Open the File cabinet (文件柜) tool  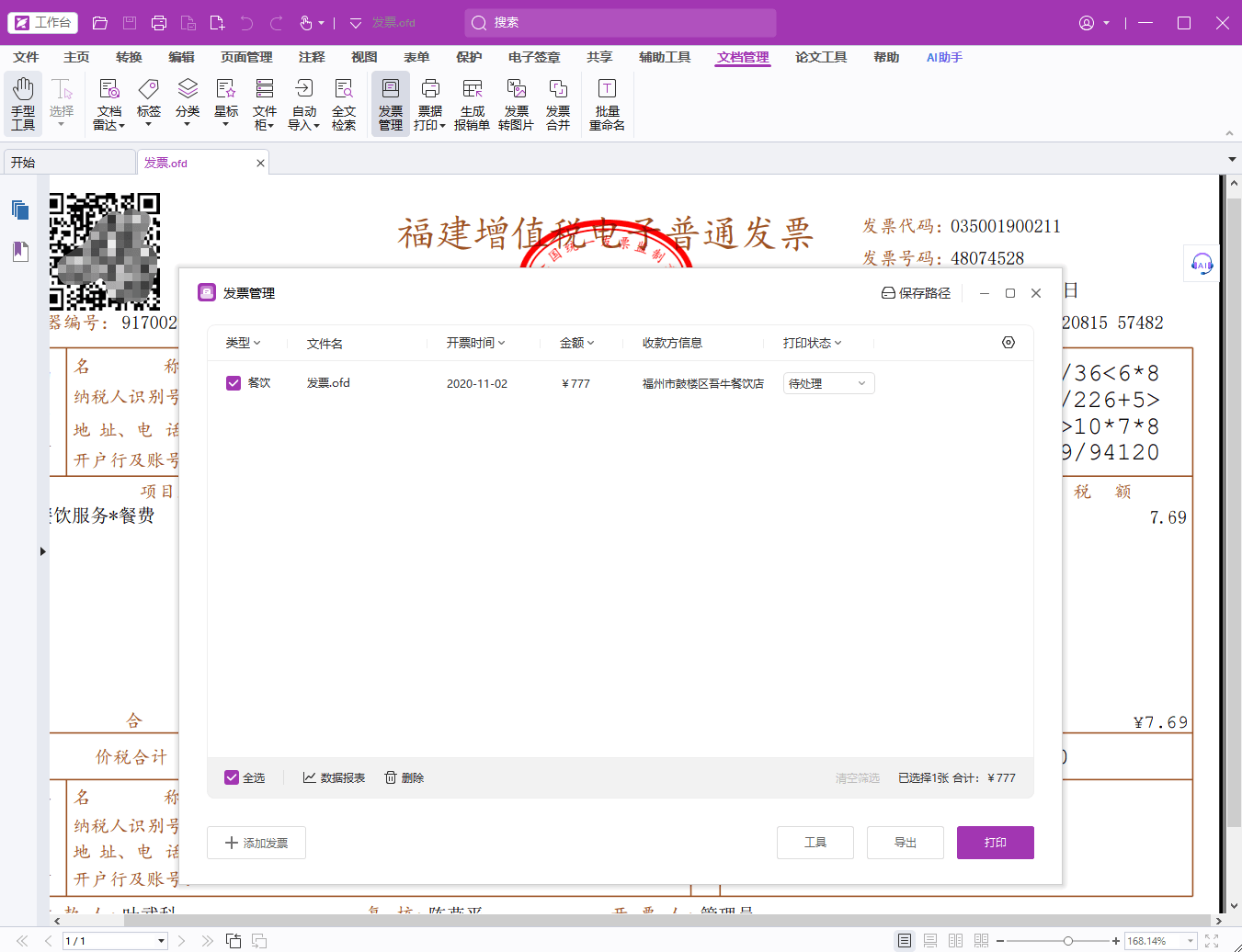[265, 104]
